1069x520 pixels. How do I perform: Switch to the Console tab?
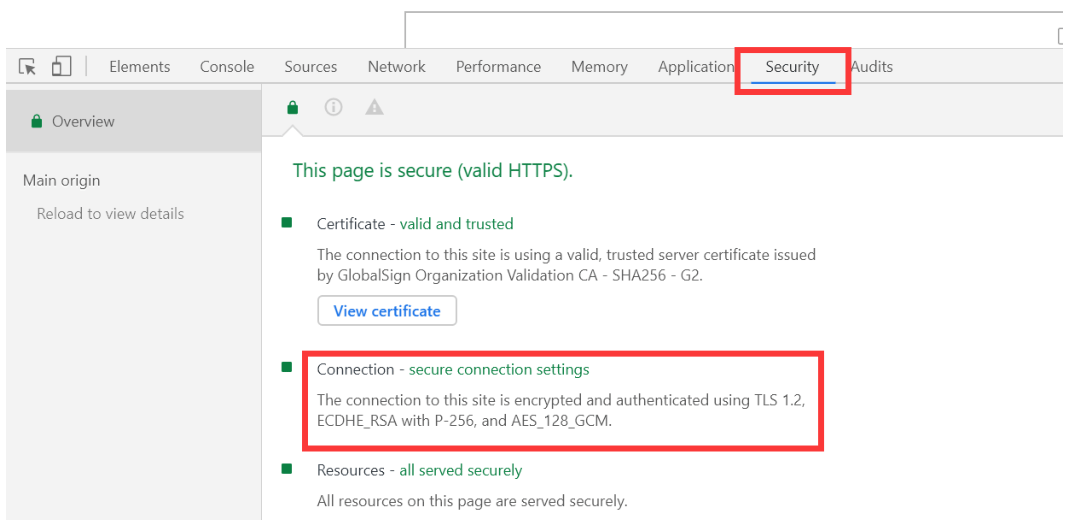227,67
